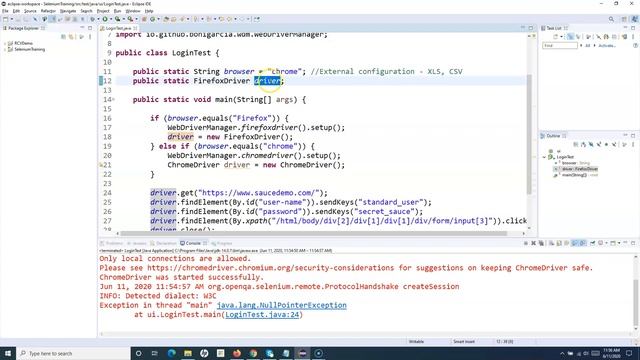Open New Task dropdown arrow in Task List

point(561,37)
